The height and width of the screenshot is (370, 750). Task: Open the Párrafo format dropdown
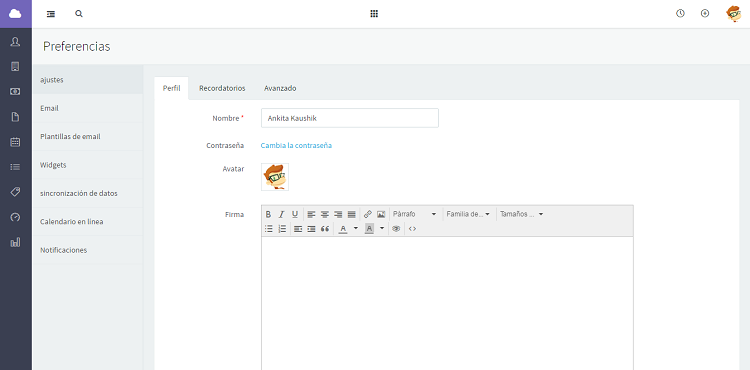(x=415, y=214)
